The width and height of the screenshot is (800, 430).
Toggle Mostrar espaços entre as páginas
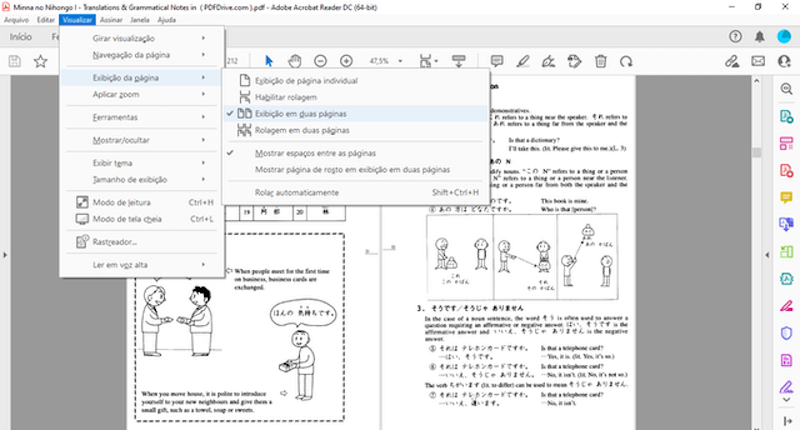(354, 153)
